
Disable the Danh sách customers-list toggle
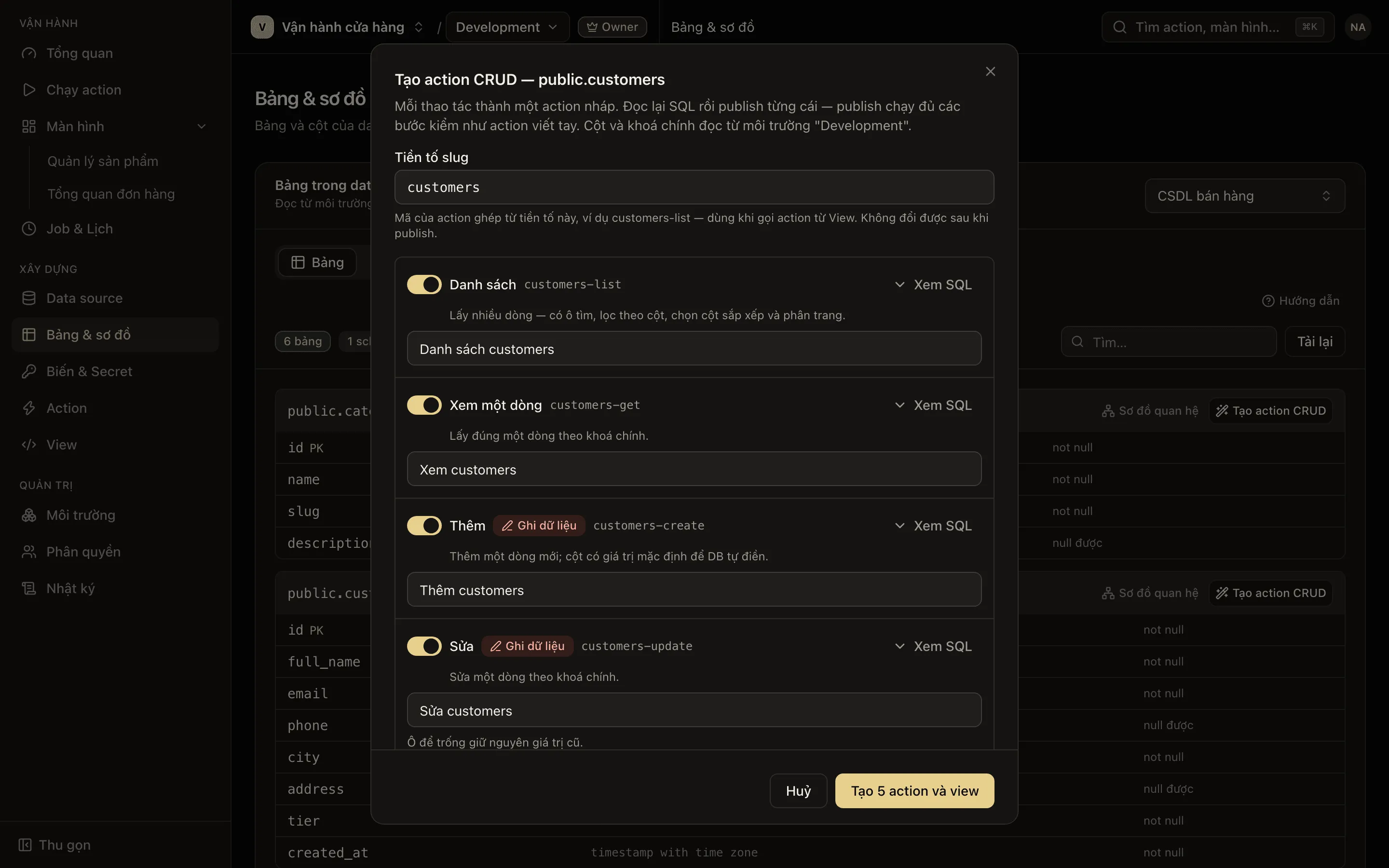tap(424, 285)
